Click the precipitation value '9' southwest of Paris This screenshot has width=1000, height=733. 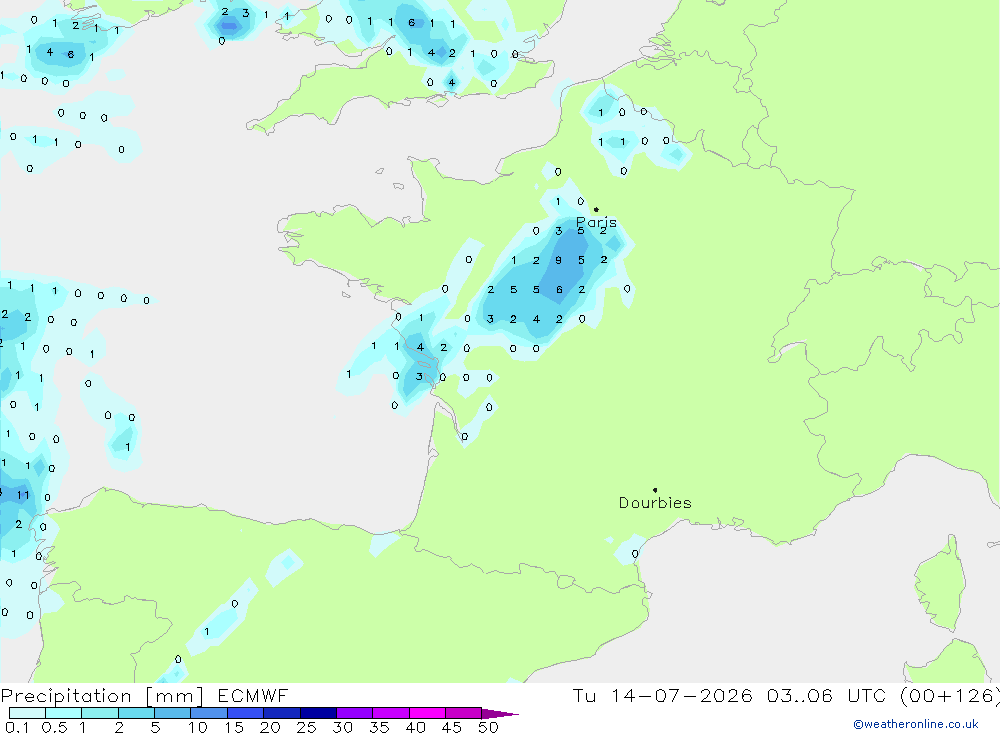(559, 260)
